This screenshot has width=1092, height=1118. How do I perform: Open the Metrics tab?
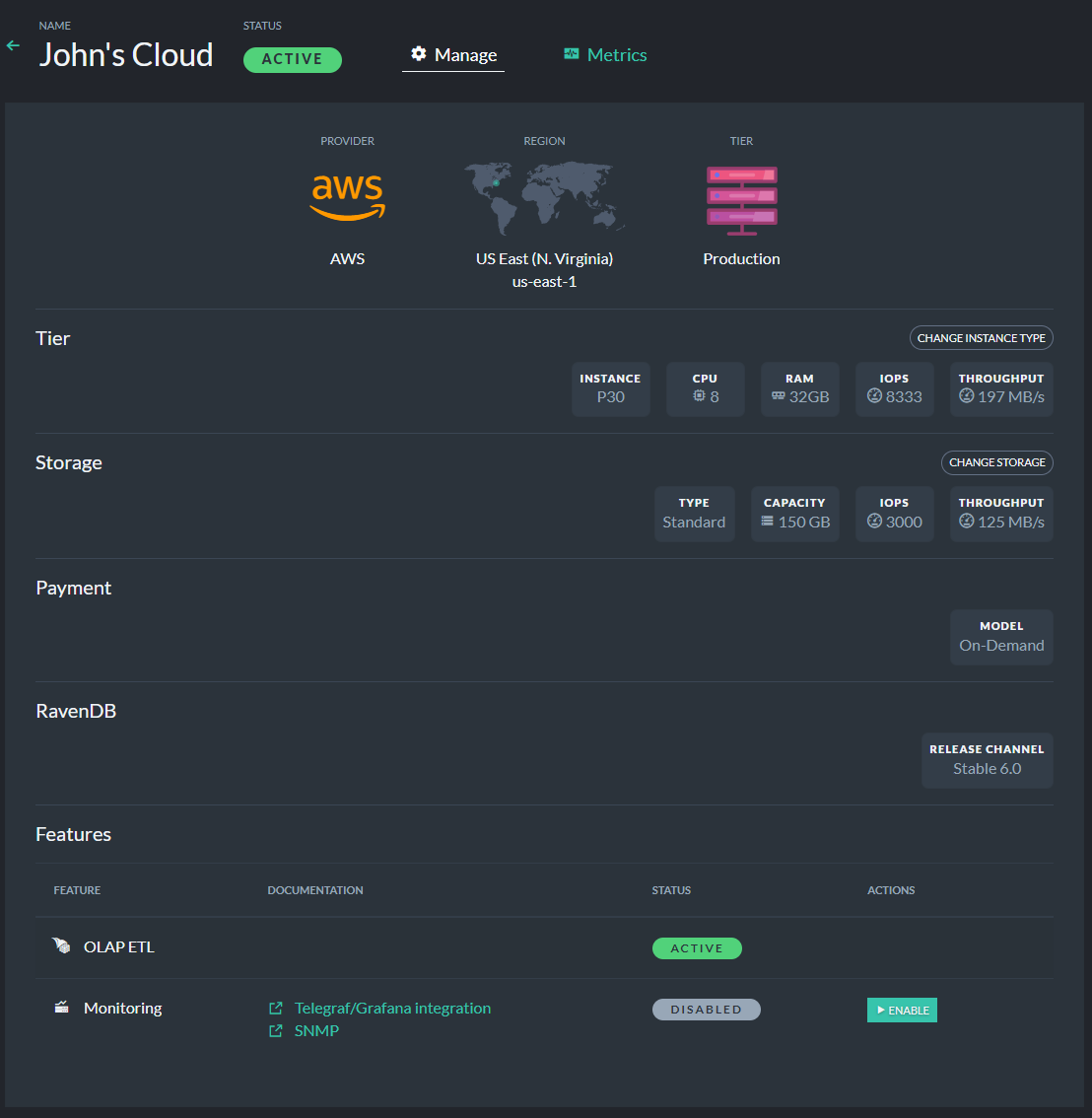(605, 55)
